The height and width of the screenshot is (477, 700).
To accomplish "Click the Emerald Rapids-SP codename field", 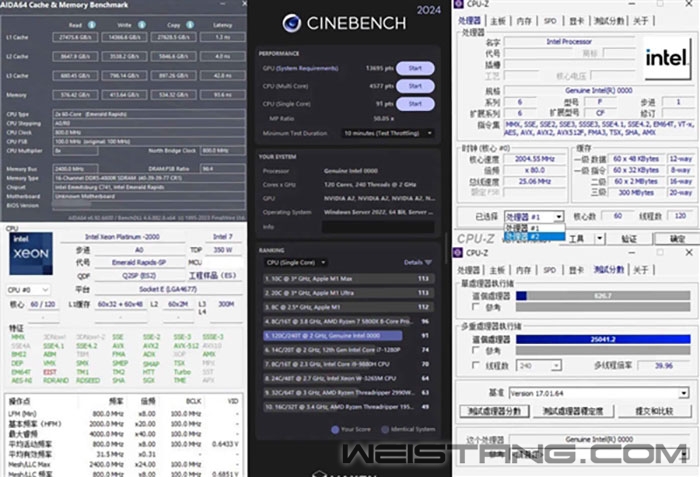I will click(138, 263).
